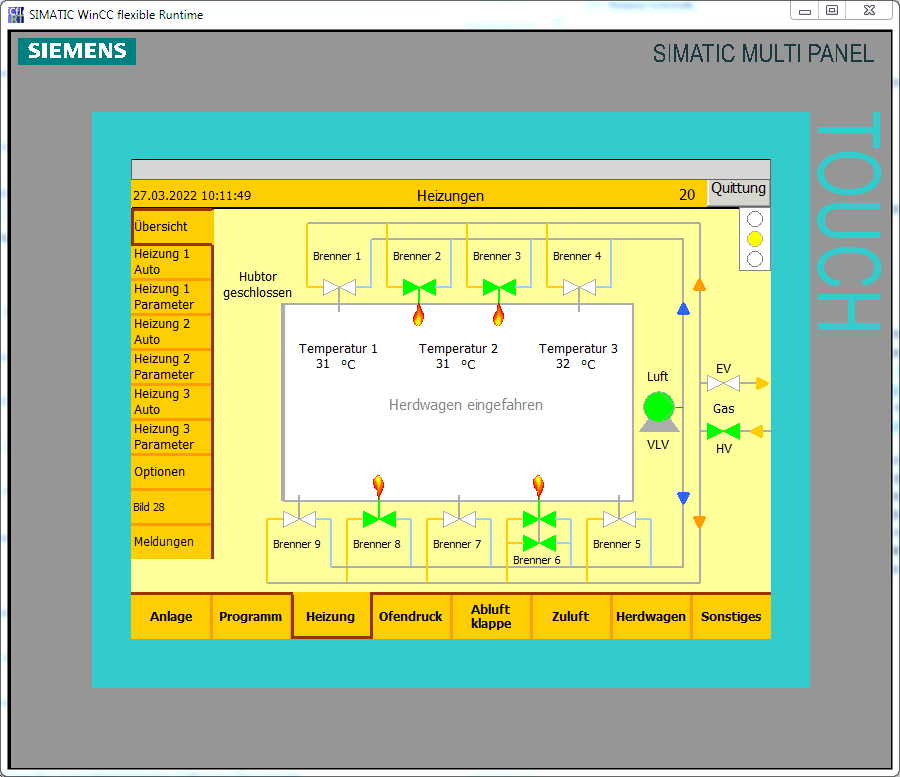Click the green Brenner 8 valve

[379, 519]
